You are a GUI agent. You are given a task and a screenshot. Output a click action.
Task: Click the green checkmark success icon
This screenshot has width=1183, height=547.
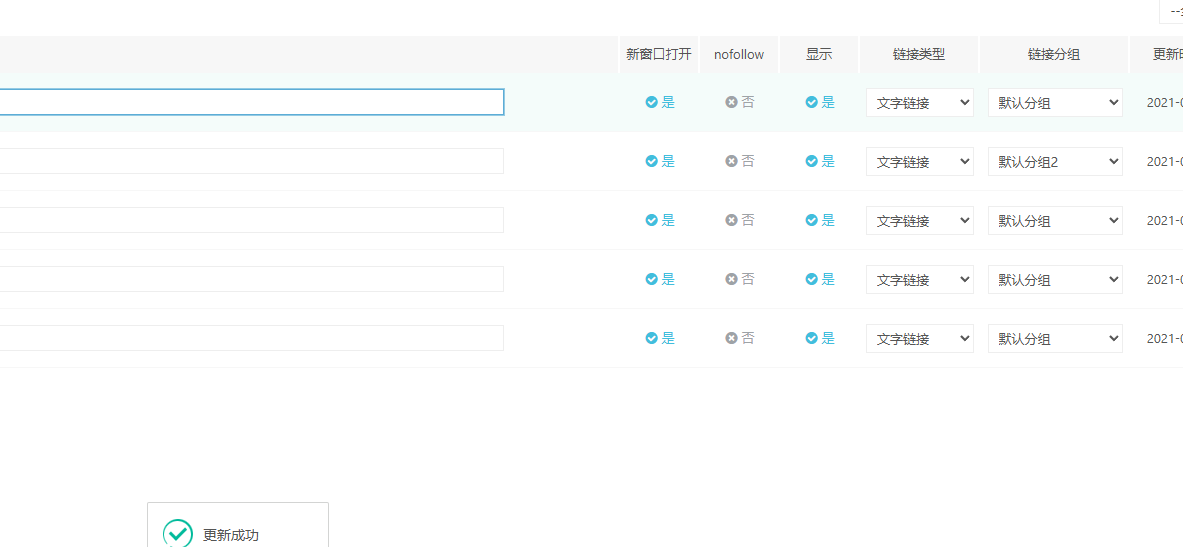click(178, 533)
